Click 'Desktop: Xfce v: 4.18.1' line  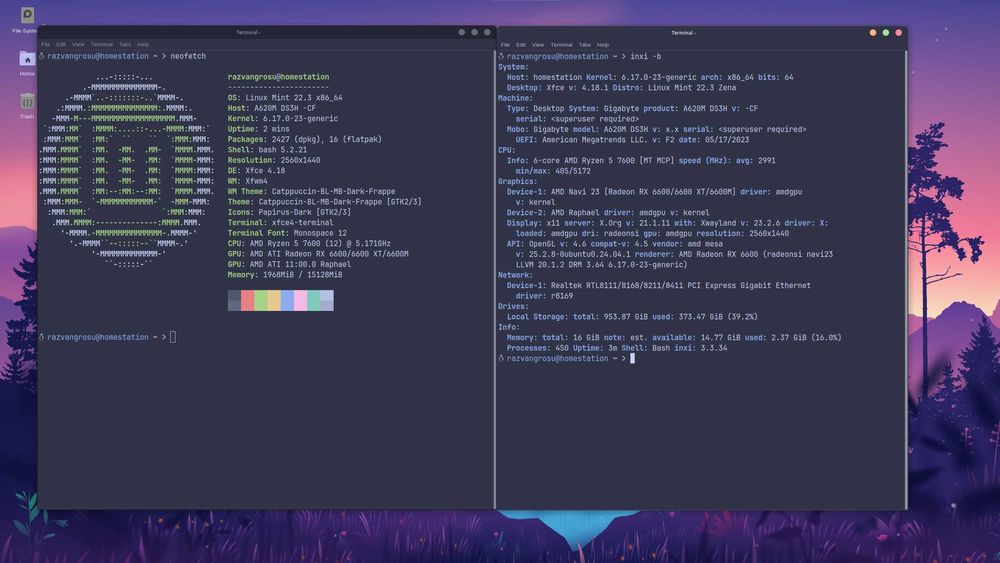621,88
